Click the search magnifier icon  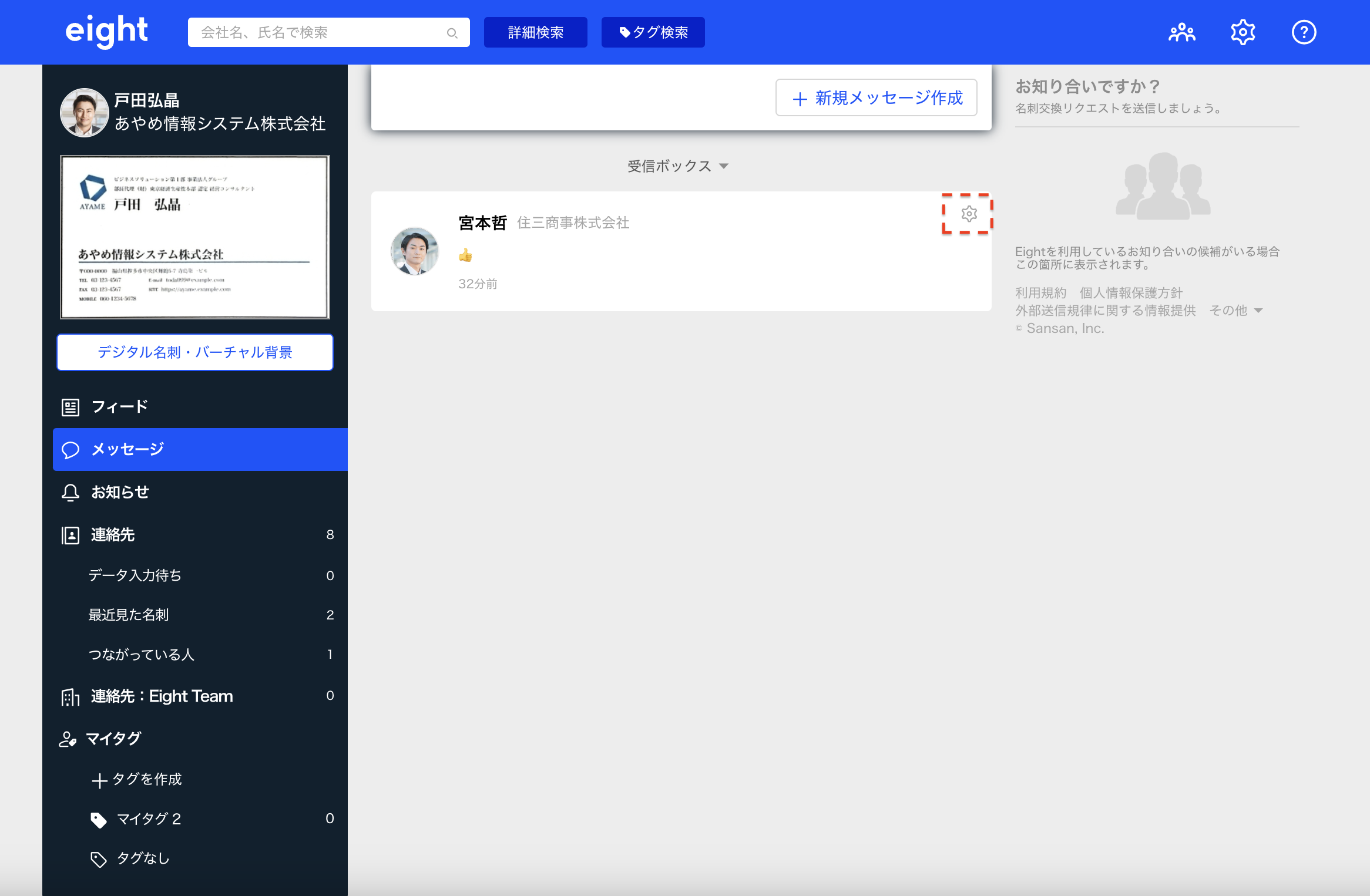pyautogui.click(x=452, y=33)
